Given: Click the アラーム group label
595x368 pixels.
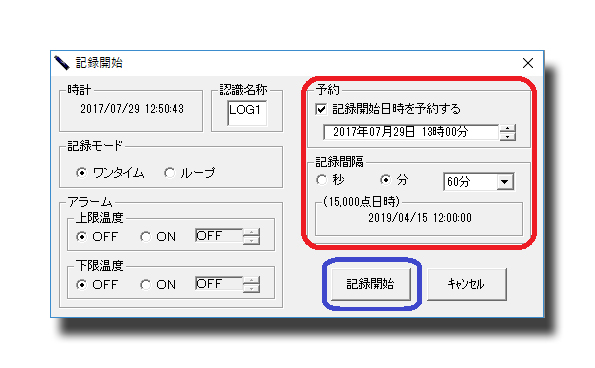Looking at the screenshot, I should click(x=90, y=201).
